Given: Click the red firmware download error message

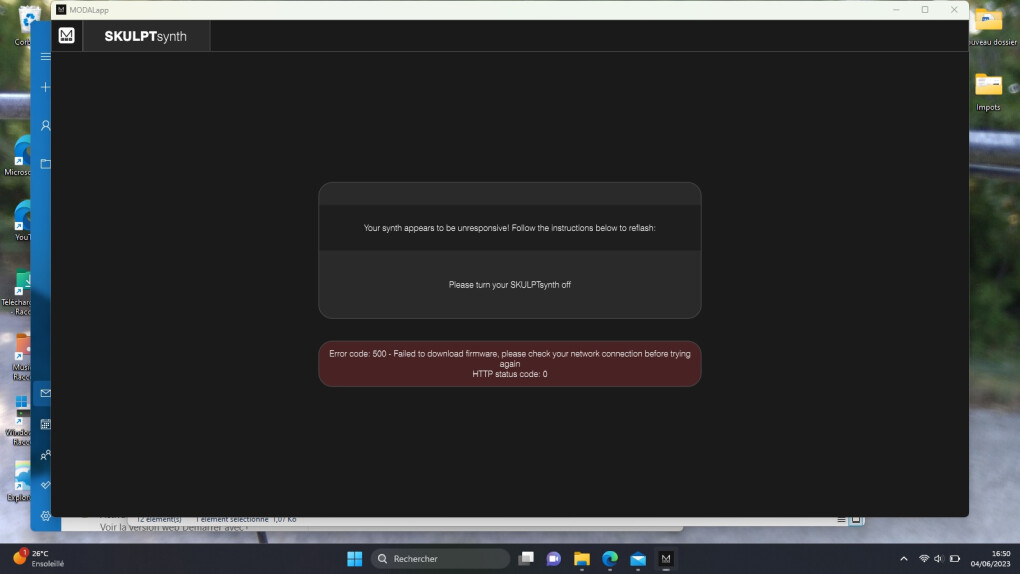Looking at the screenshot, I should 509,364.
